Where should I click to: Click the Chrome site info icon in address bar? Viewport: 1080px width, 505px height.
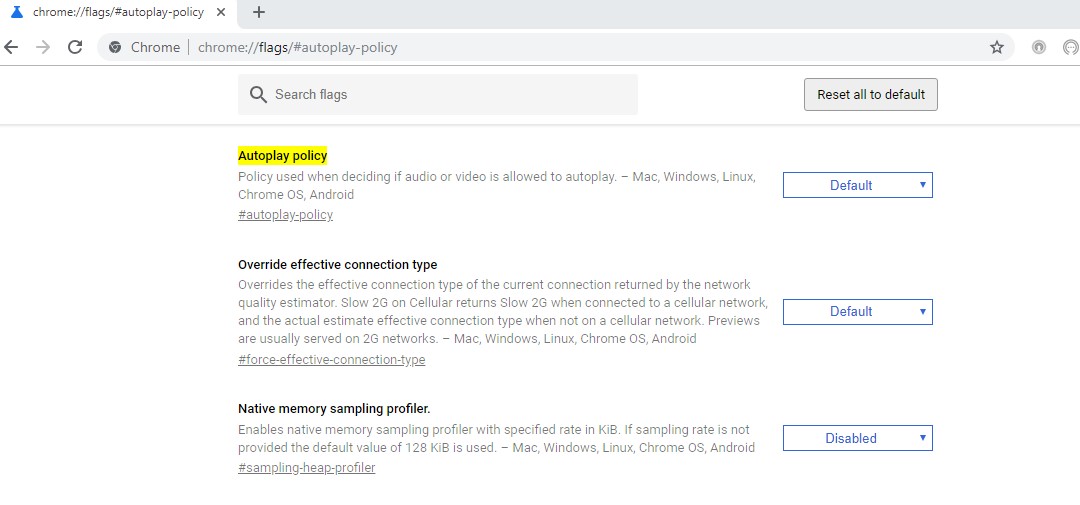115,47
